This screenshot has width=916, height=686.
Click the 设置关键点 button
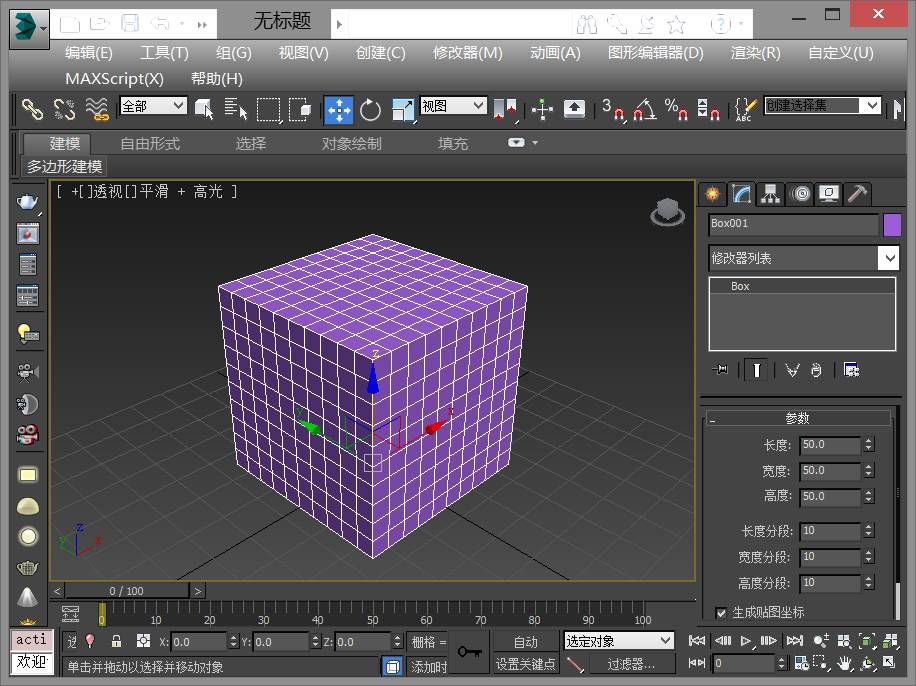(526, 664)
